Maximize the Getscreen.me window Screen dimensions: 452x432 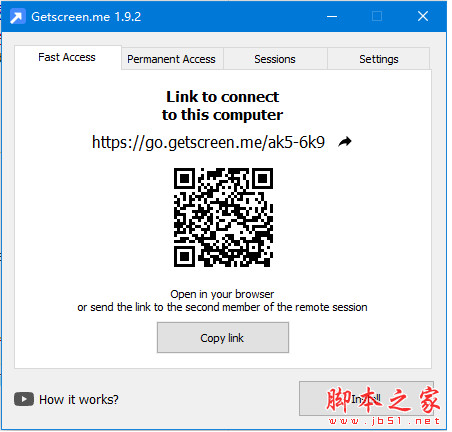(377, 16)
